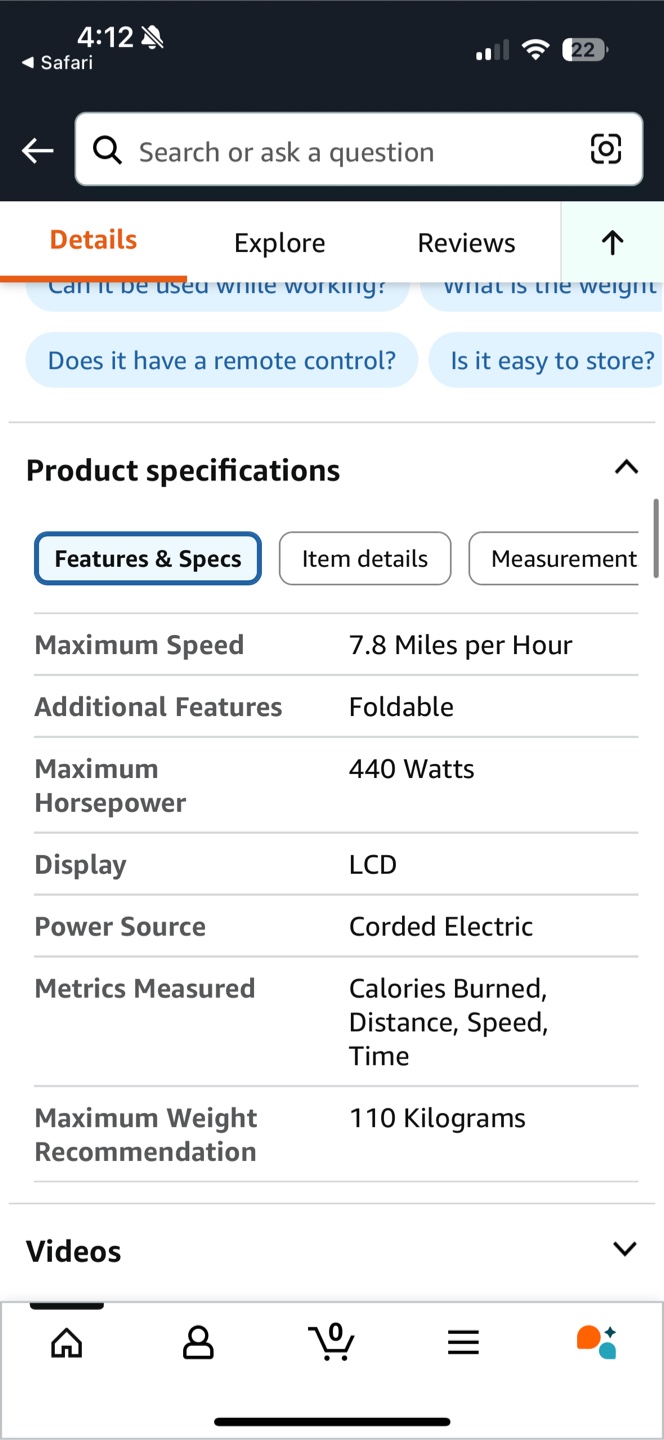This screenshot has height=1440, width=664.
Task: Select the Measurement pill
Action: [x=554, y=558]
